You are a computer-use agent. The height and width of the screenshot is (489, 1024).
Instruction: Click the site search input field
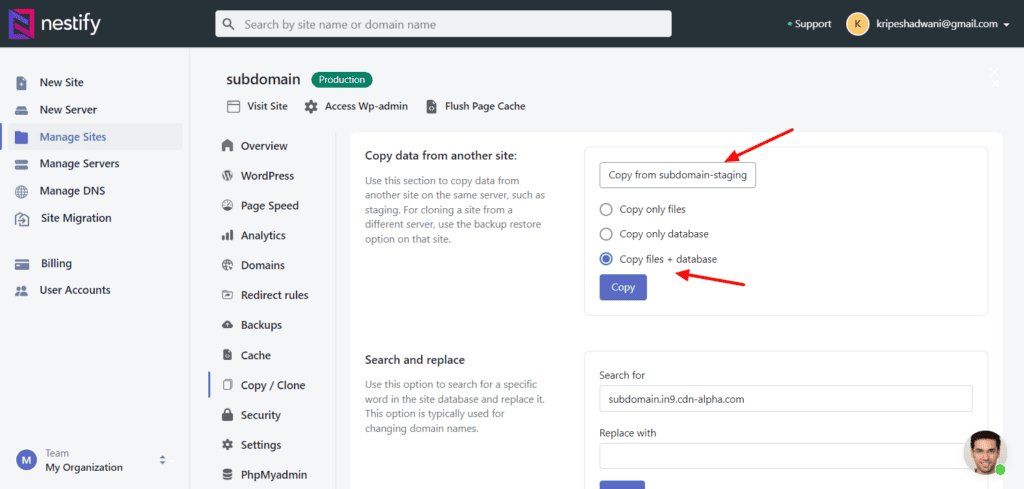(x=443, y=24)
